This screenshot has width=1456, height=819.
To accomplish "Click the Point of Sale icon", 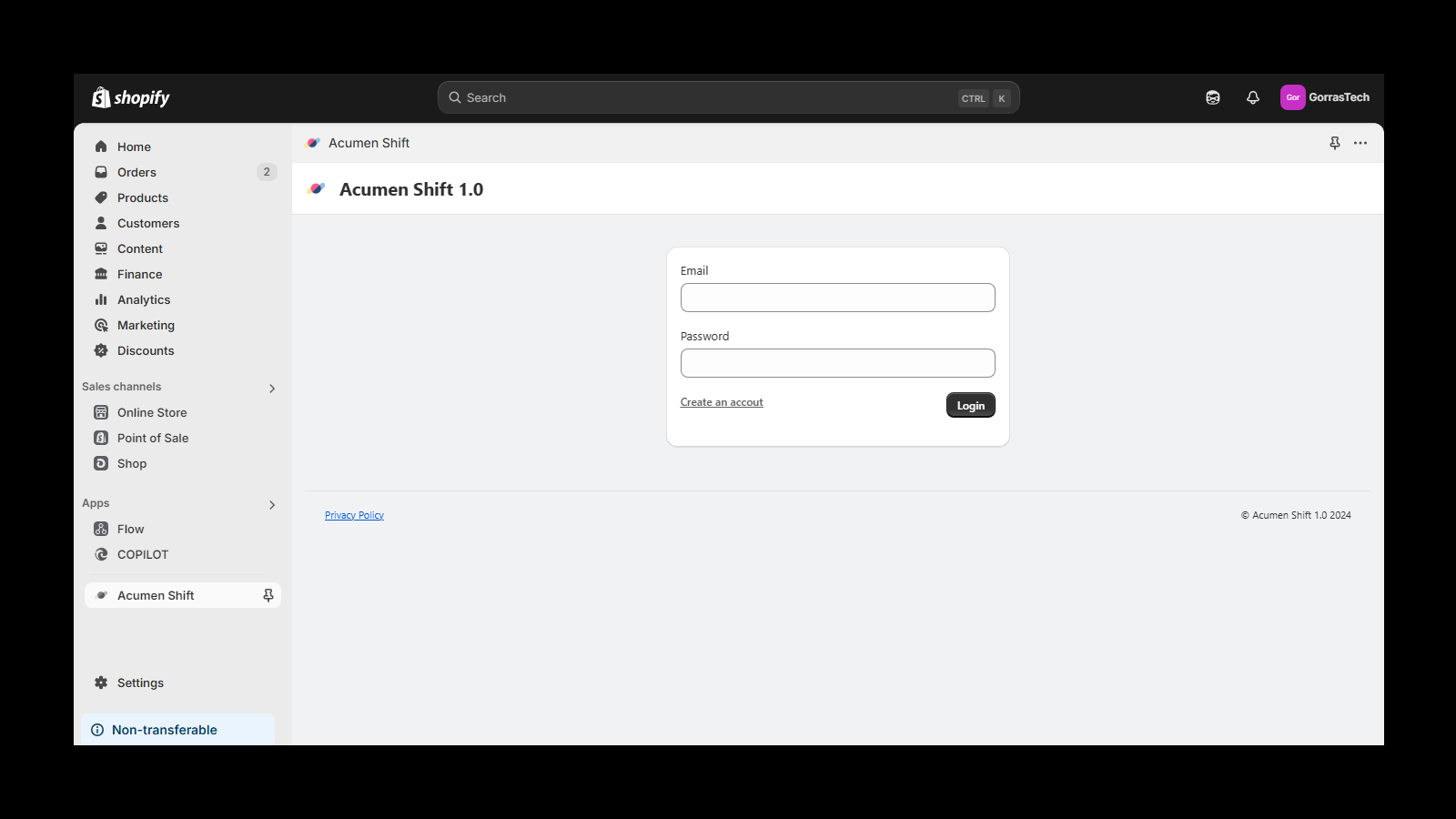I will pos(101,438).
